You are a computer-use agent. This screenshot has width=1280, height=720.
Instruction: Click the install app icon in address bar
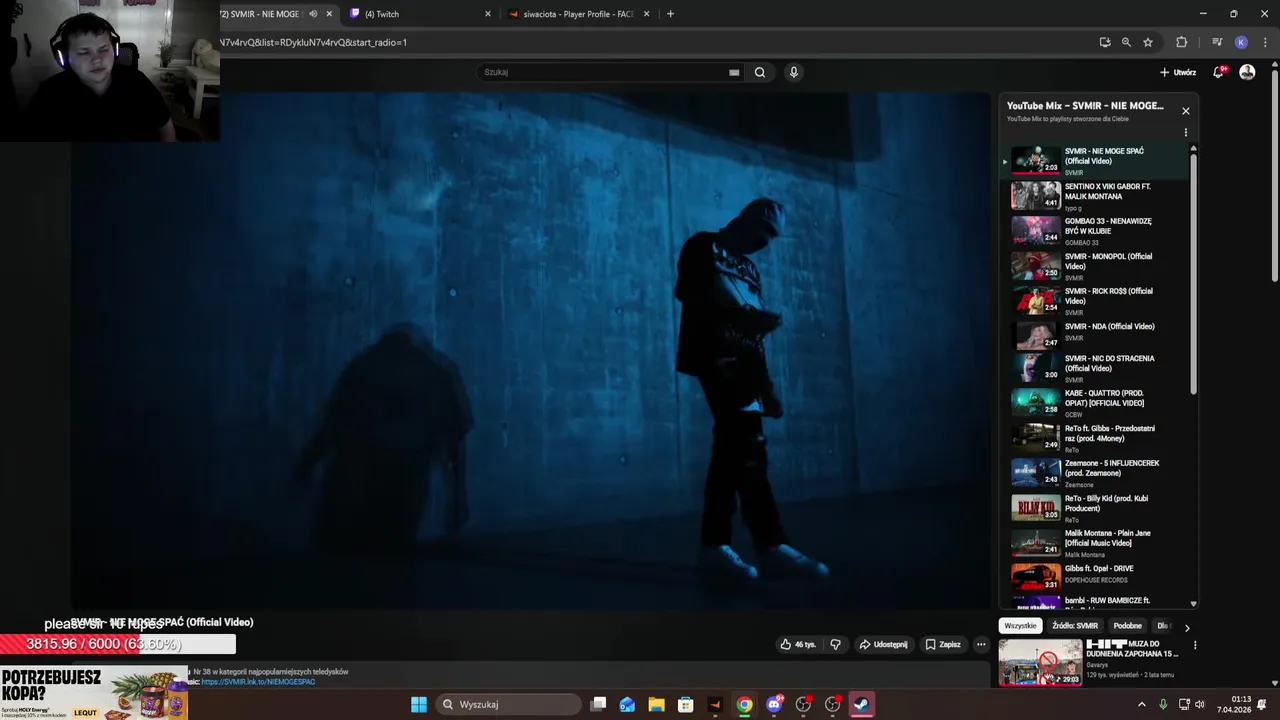(x=1105, y=42)
